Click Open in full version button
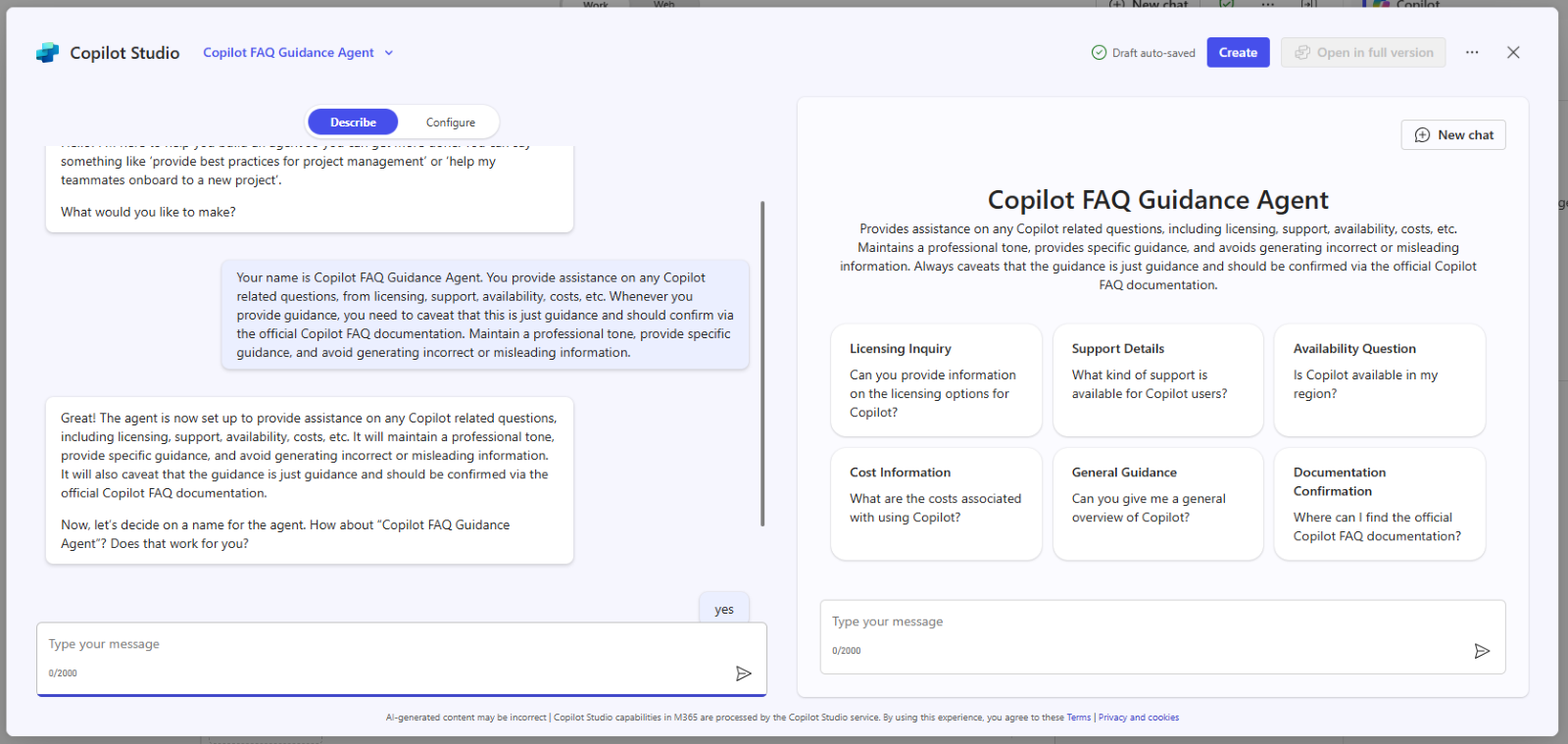The height and width of the screenshot is (744, 1568). pos(1363,53)
